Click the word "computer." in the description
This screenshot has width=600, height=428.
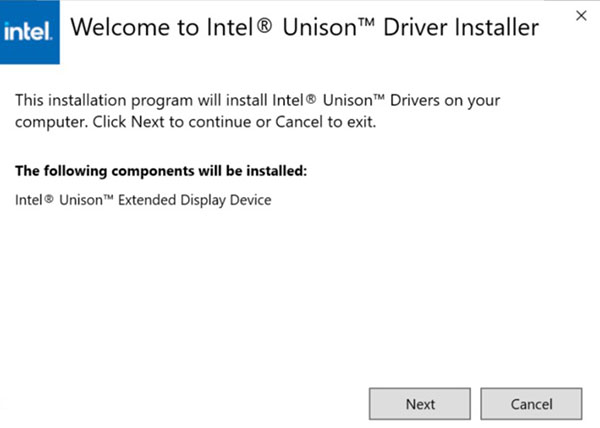44,122
